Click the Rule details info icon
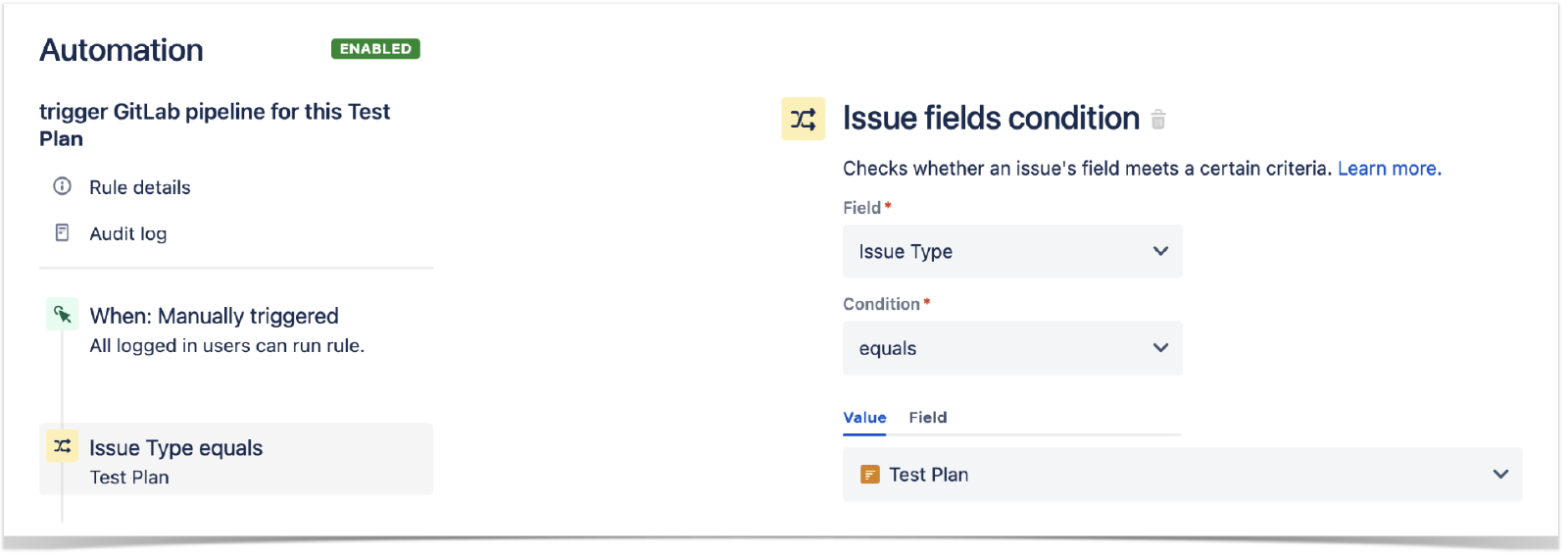This screenshot has height=557, width=1568. click(x=62, y=186)
